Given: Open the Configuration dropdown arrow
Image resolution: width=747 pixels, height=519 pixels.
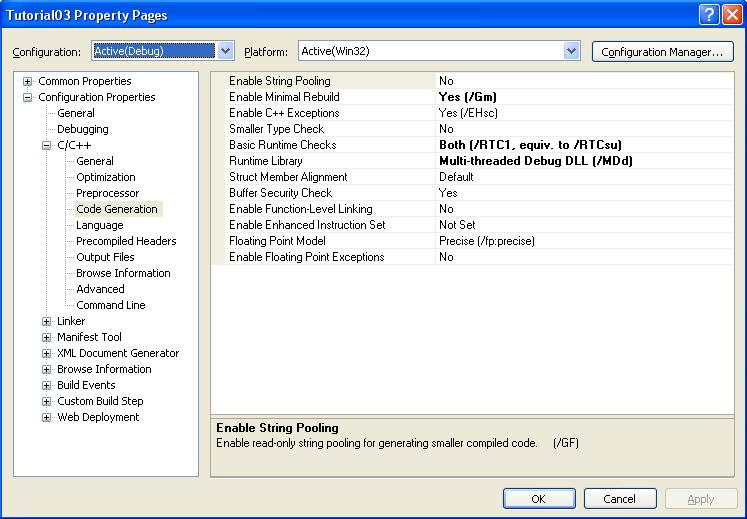Looking at the screenshot, I should point(226,51).
